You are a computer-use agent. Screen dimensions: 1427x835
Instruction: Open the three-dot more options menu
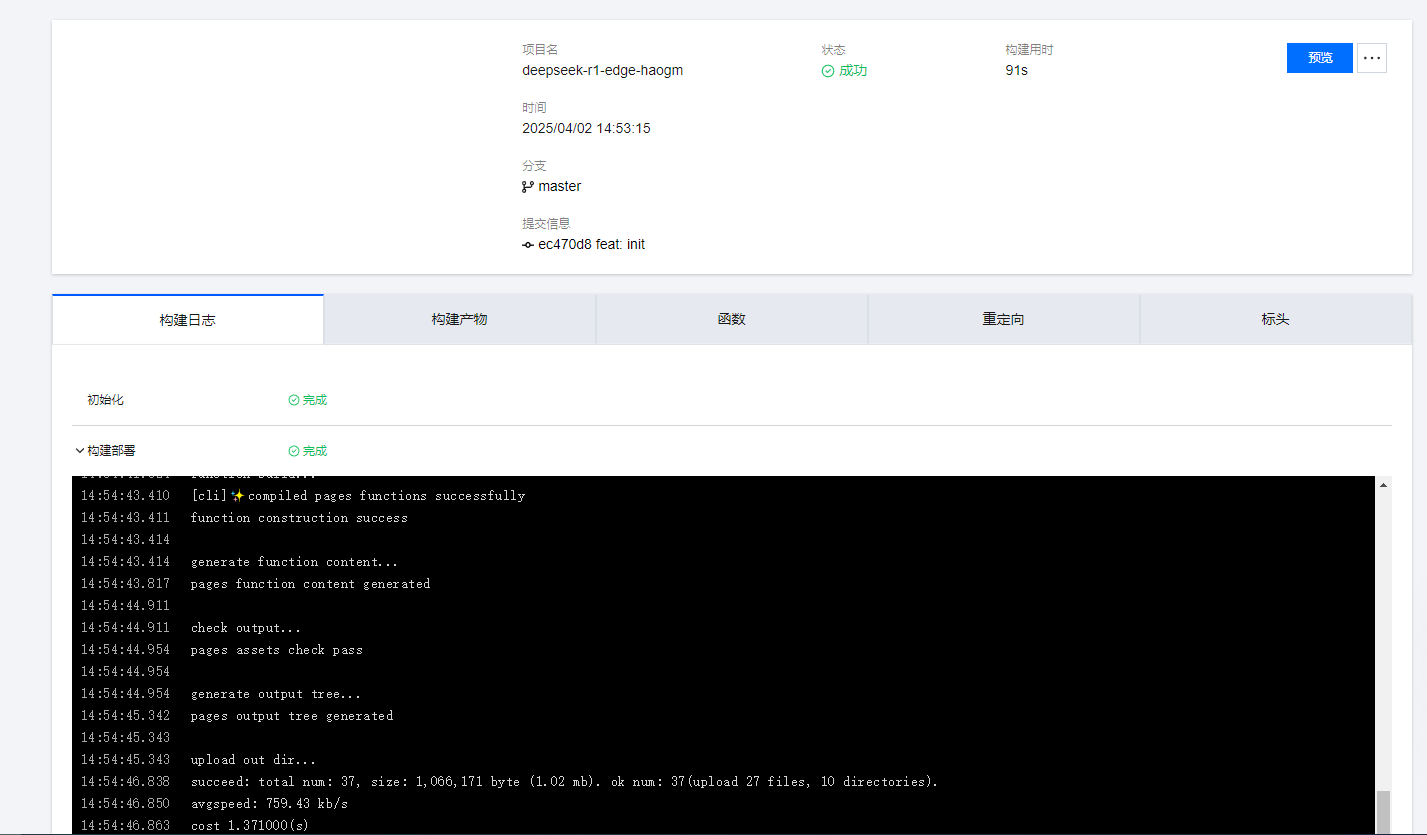point(1372,58)
